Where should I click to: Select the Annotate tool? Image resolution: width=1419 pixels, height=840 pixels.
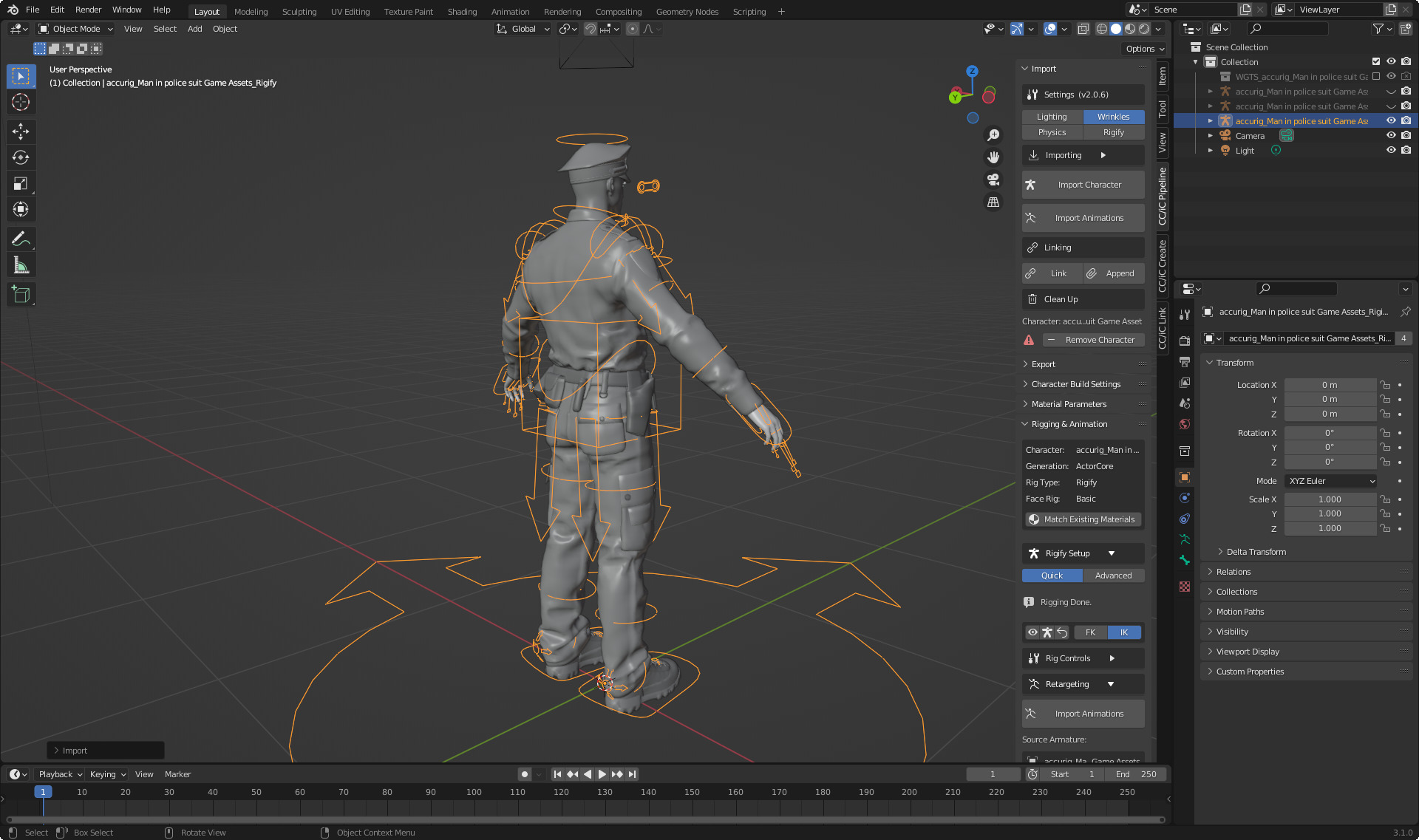click(21, 239)
